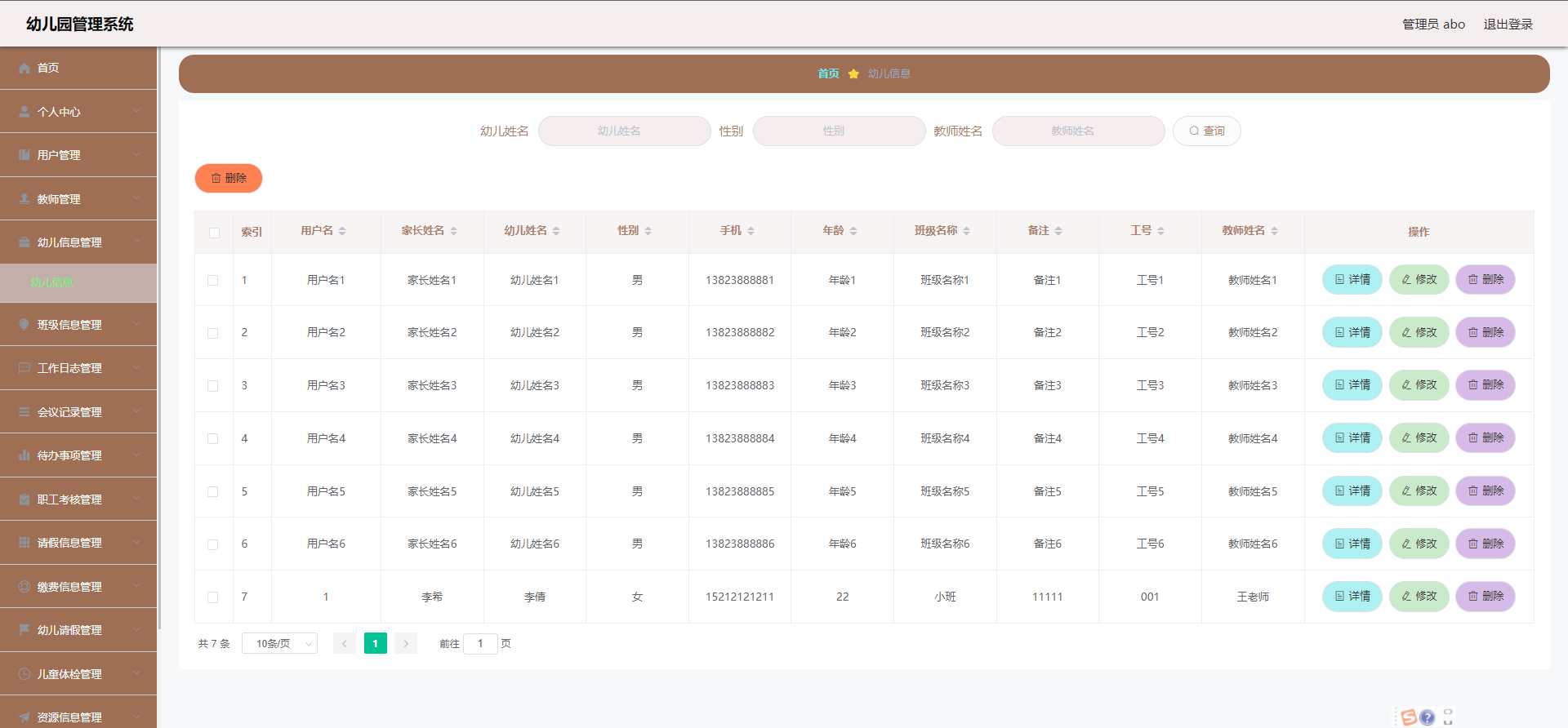The height and width of the screenshot is (728, 1568).
Task: Click the 幼儿请假管理 flag icon
Action: tap(24, 630)
